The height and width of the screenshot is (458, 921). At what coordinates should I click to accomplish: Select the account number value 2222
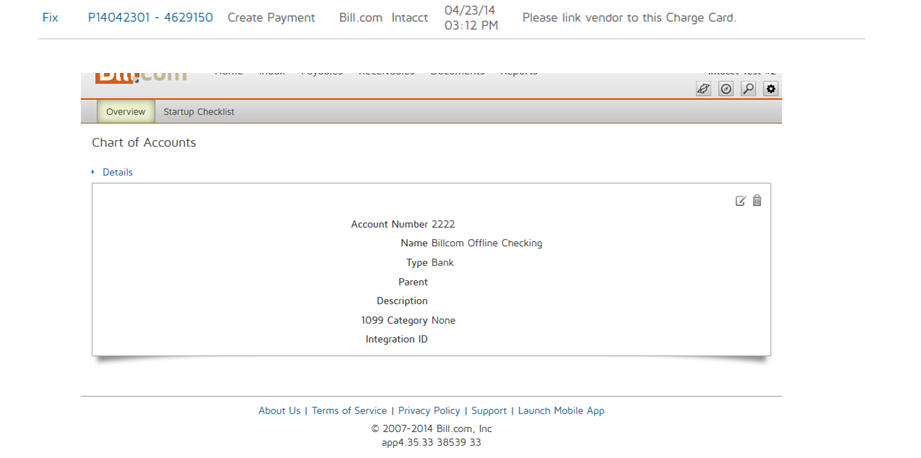click(x=443, y=224)
